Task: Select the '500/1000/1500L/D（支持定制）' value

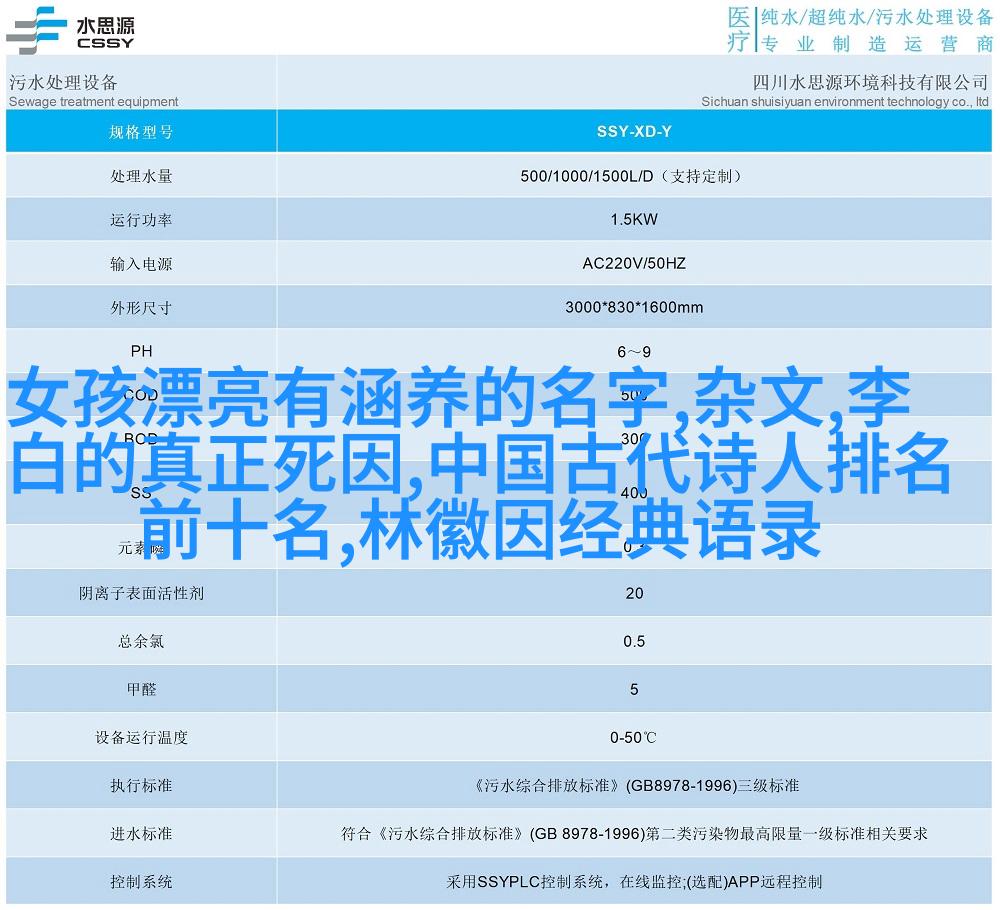Action: pos(633,176)
